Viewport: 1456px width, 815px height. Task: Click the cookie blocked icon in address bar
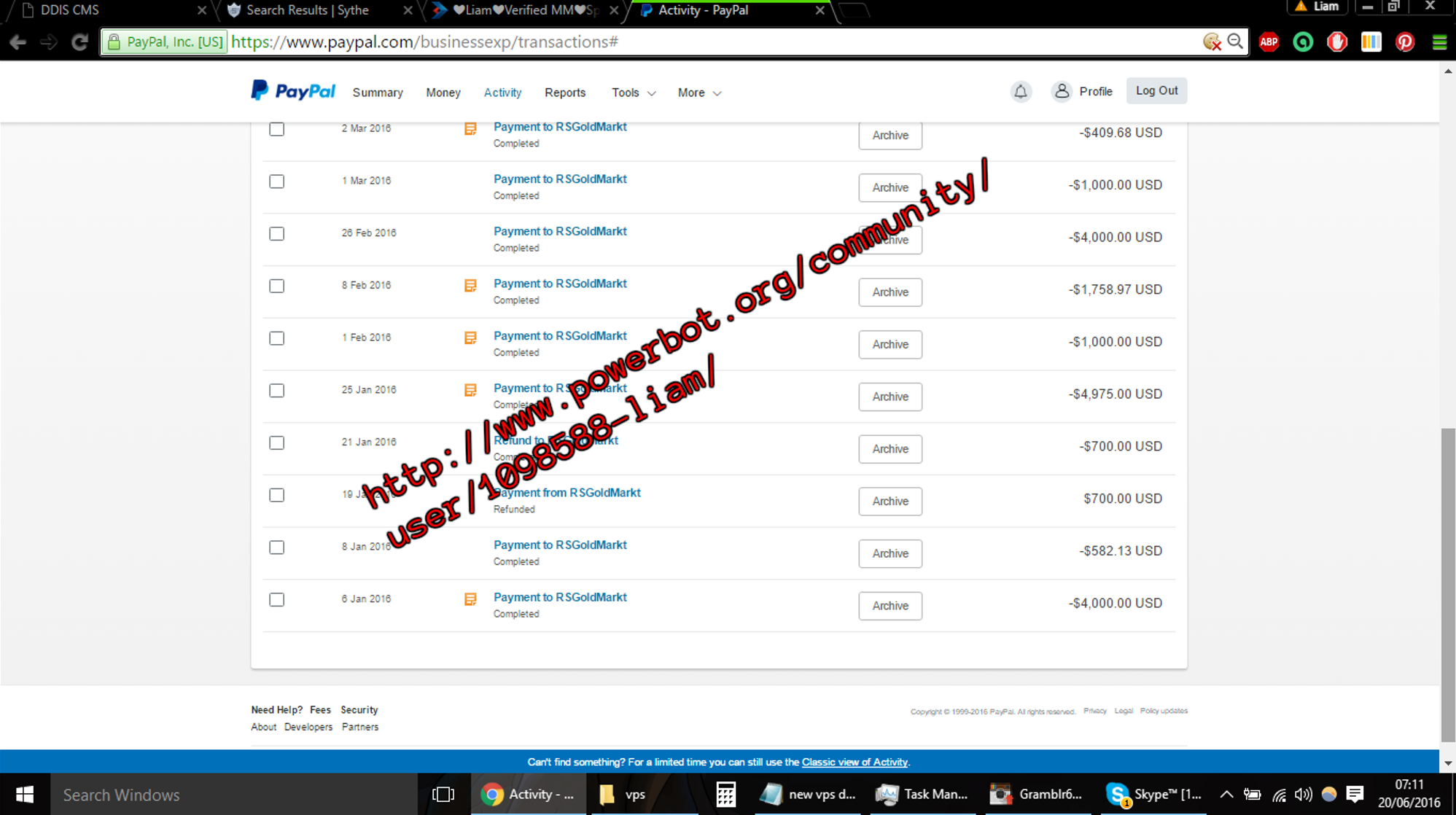point(1212,42)
